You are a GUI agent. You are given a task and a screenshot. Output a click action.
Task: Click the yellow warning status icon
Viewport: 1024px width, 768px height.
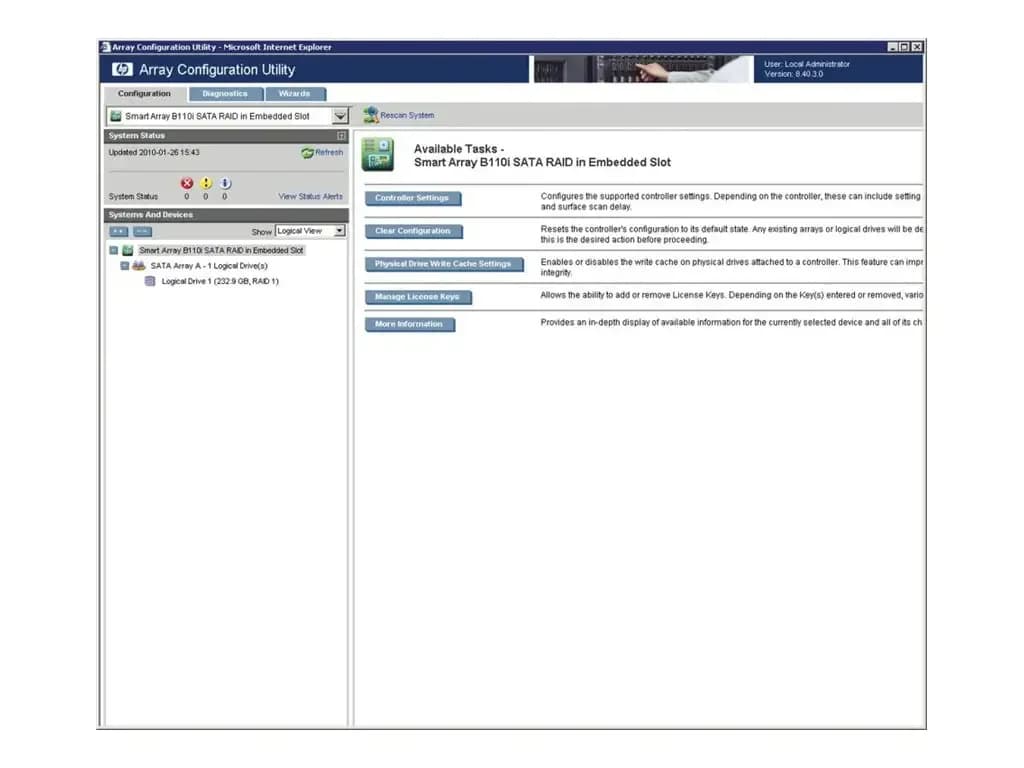(x=206, y=184)
